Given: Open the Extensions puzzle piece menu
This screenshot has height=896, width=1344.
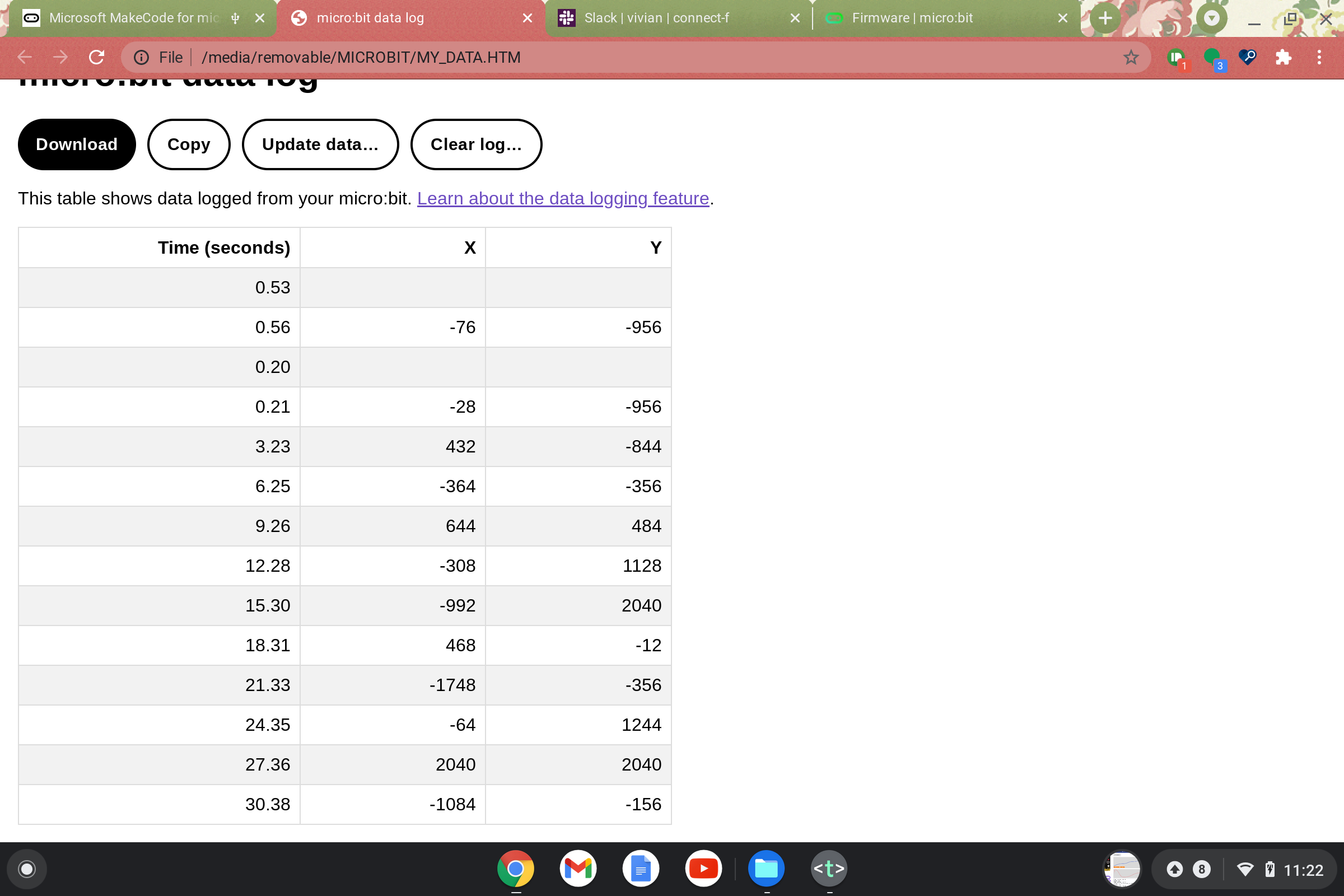Looking at the screenshot, I should click(x=1284, y=57).
